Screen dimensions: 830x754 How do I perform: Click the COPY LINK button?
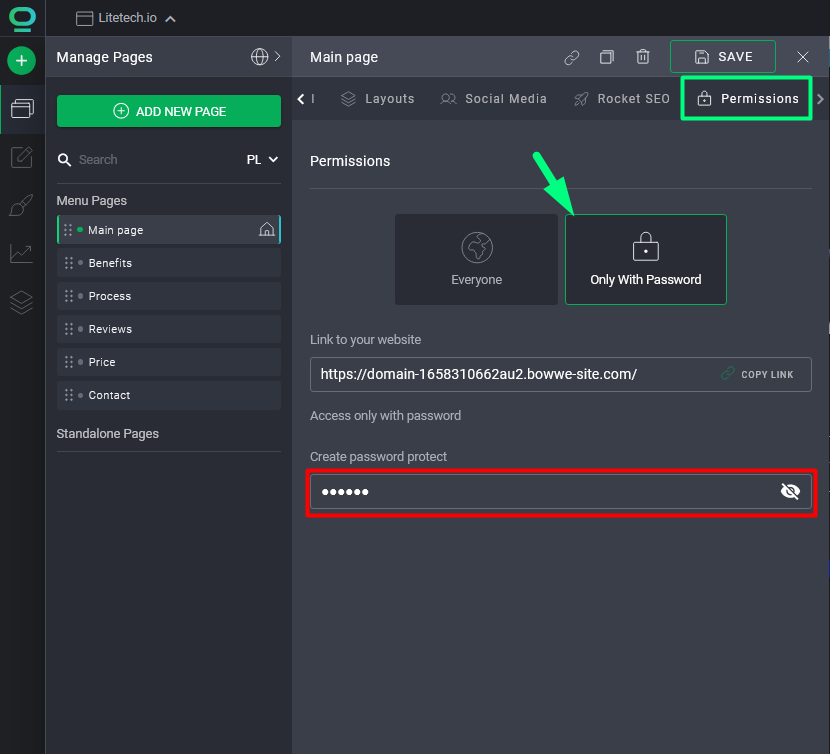(x=757, y=374)
